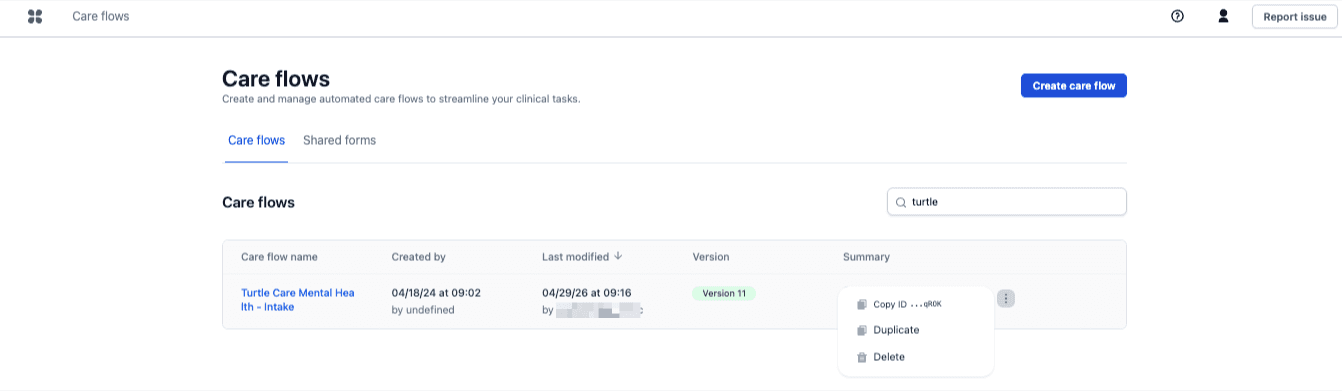Open Turtle Care Mental Health - Intake
Screen dimensions: 1342x391
pyautogui.click(x=298, y=300)
